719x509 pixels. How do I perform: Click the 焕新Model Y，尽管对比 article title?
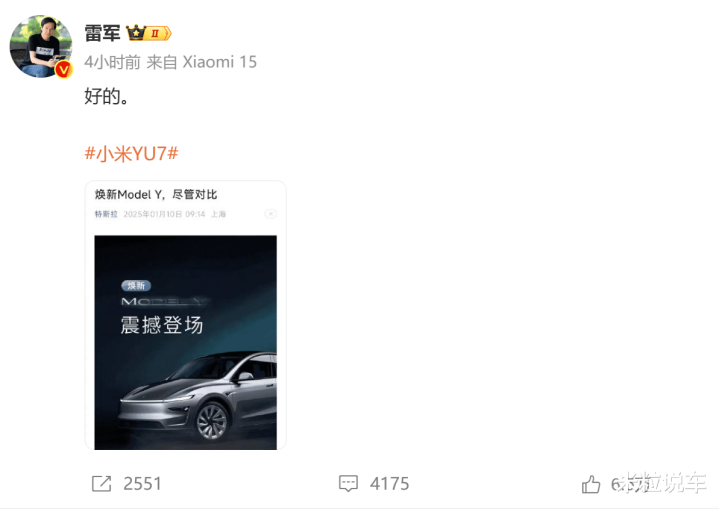(156, 194)
